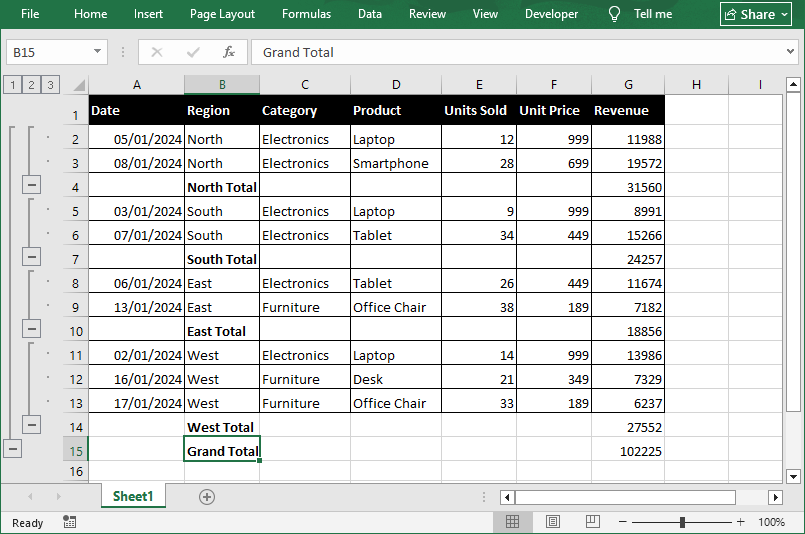805x534 pixels.
Task: Click the Tell me lightbulb icon
Action: pos(614,14)
